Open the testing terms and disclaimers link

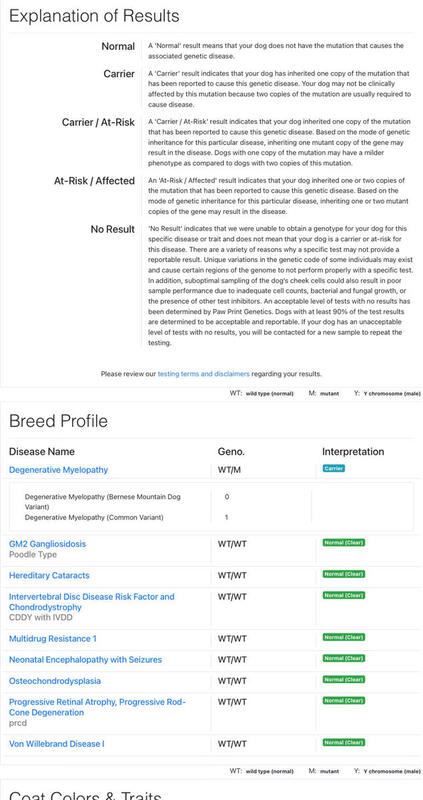204,374
